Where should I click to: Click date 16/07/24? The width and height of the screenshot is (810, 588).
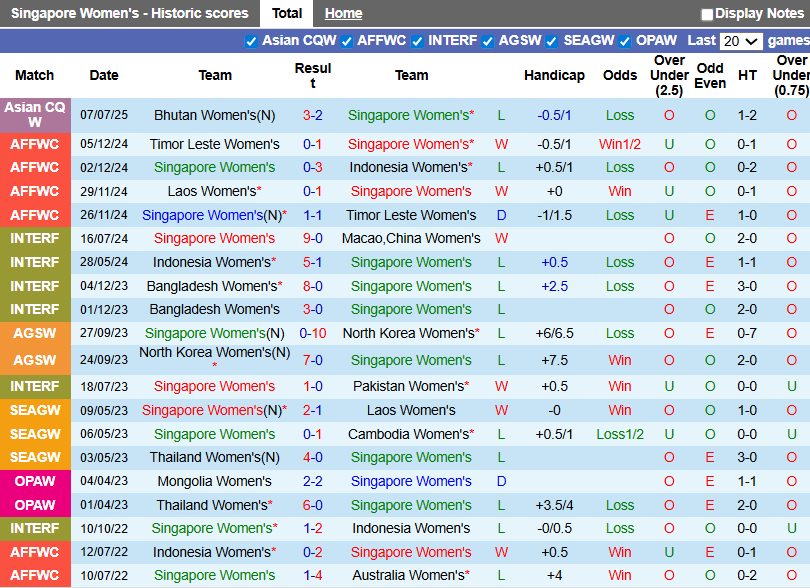(104, 238)
